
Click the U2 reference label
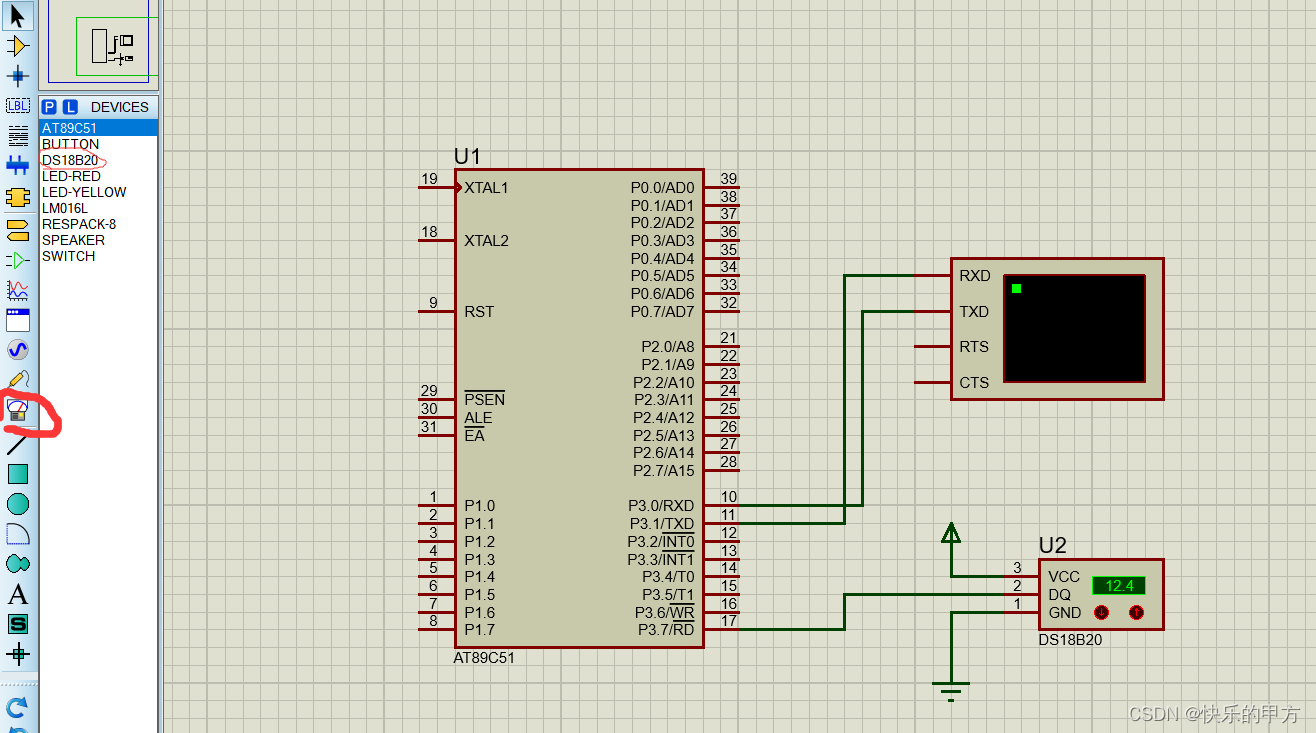[1052, 546]
